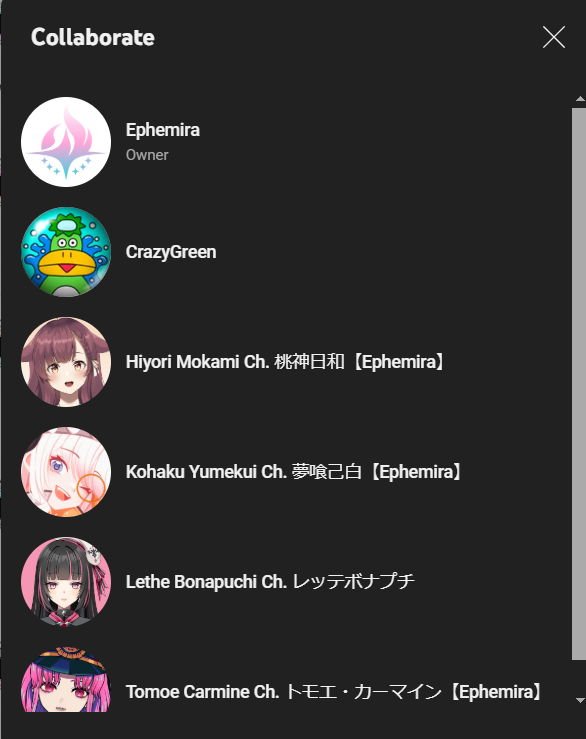Go to Kohaku Yumekui Ch. channel
Screen dimensions: 586x739
(295, 472)
